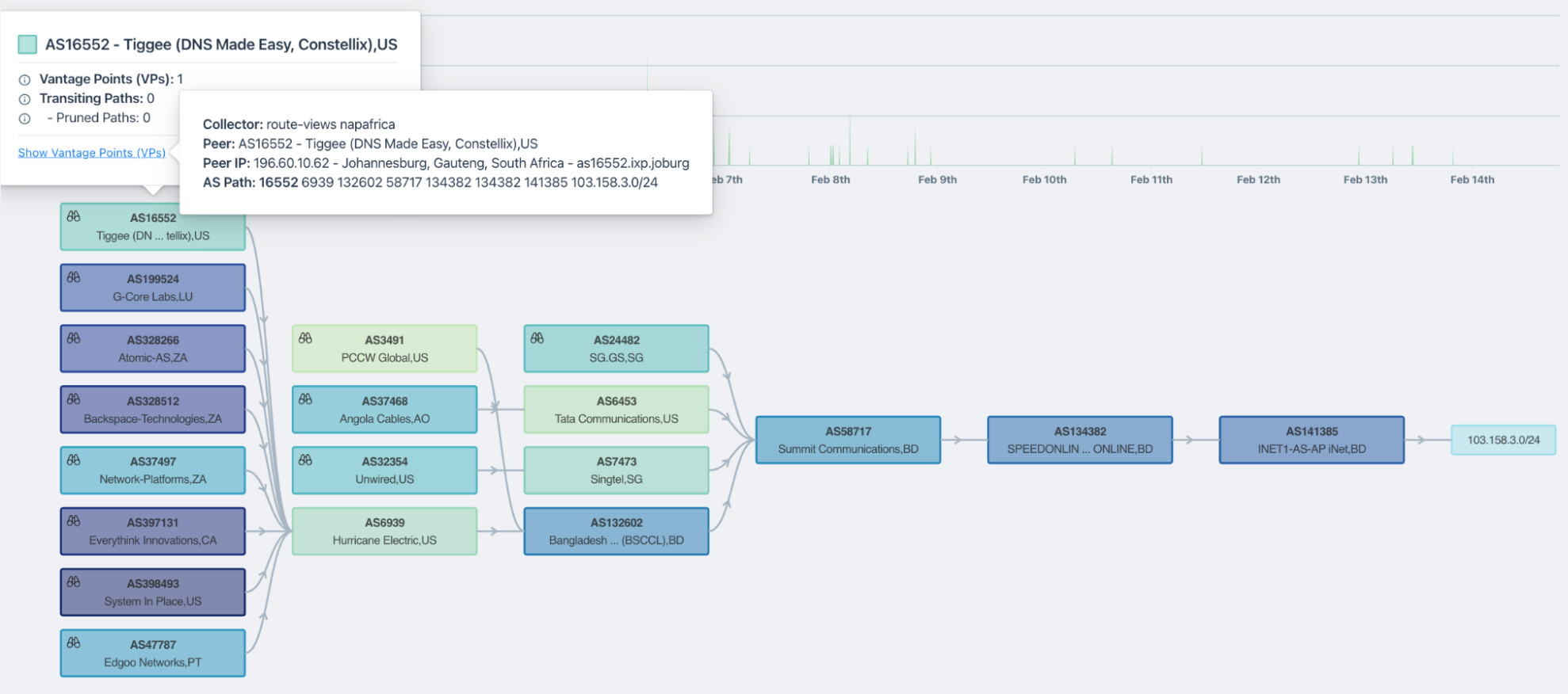Select the AS37468 Angola Cables node
1568x694 pixels.
click(x=384, y=410)
